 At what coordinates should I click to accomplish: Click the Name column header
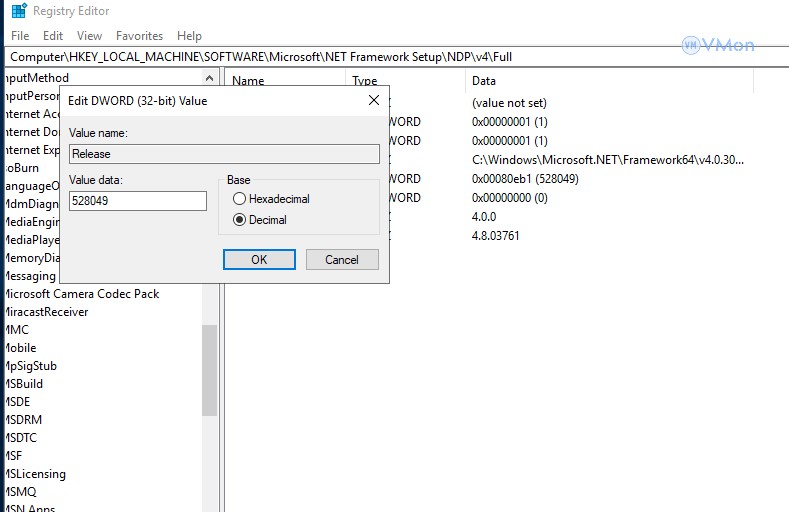coord(248,81)
